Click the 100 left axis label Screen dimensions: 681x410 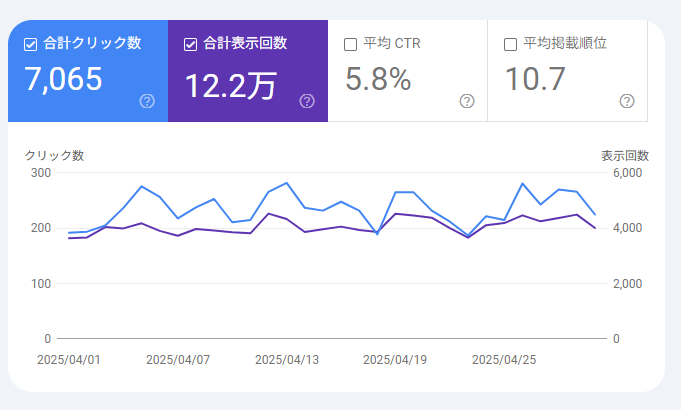41,284
